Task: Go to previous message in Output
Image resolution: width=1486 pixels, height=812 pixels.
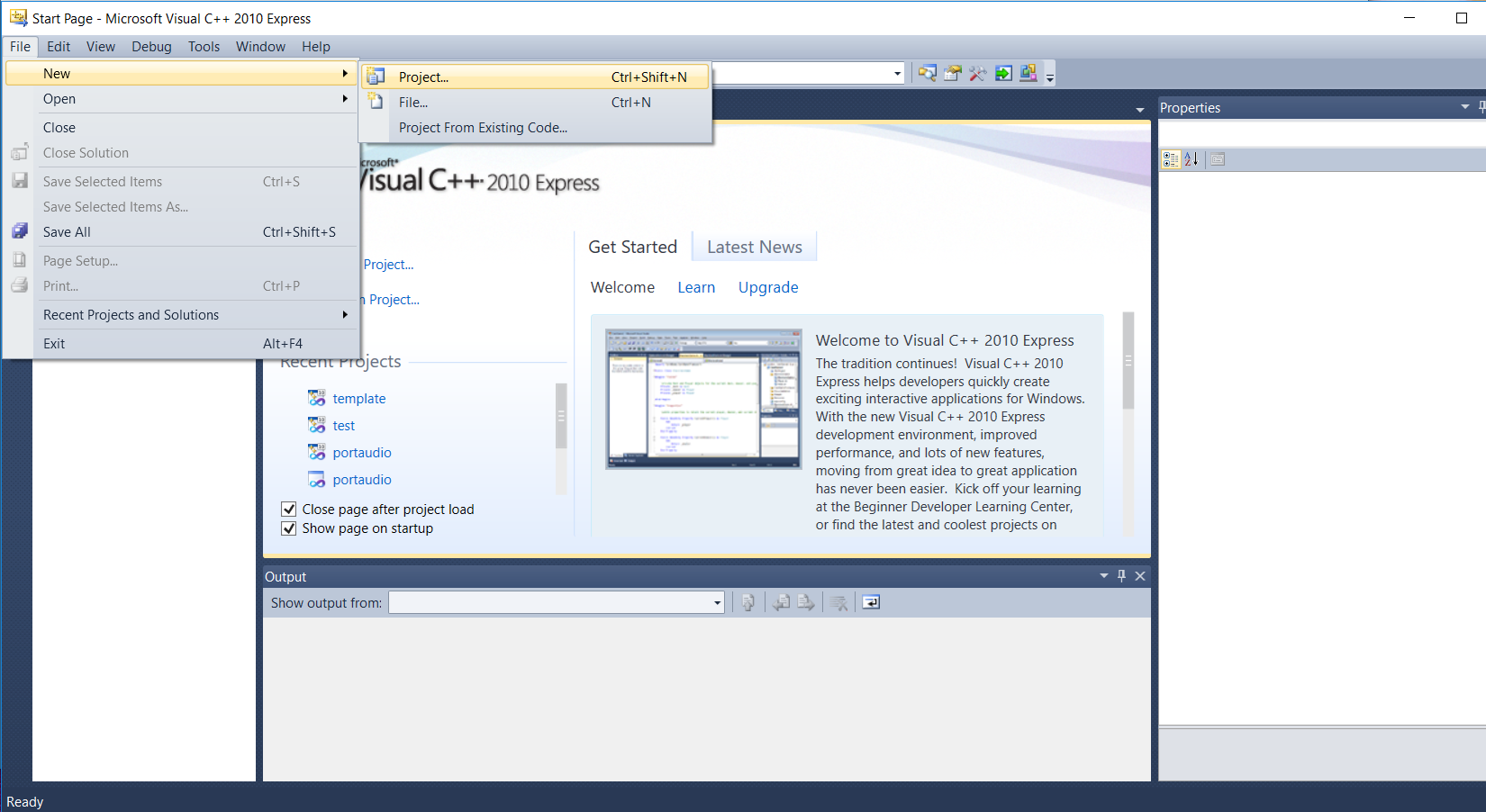Action: pyautogui.click(x=782, y=602)
